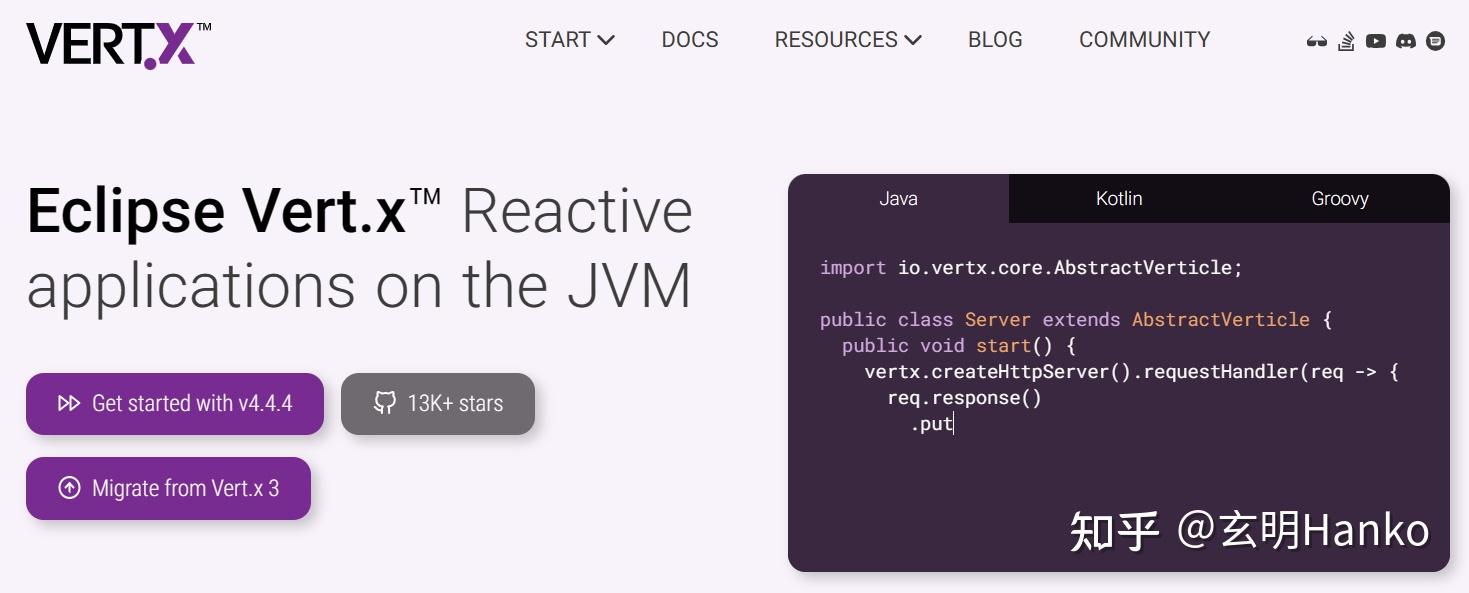Switch code sample to Kotlin tab
Viewport: 1469px width, 593px height.
point(1119,198)
